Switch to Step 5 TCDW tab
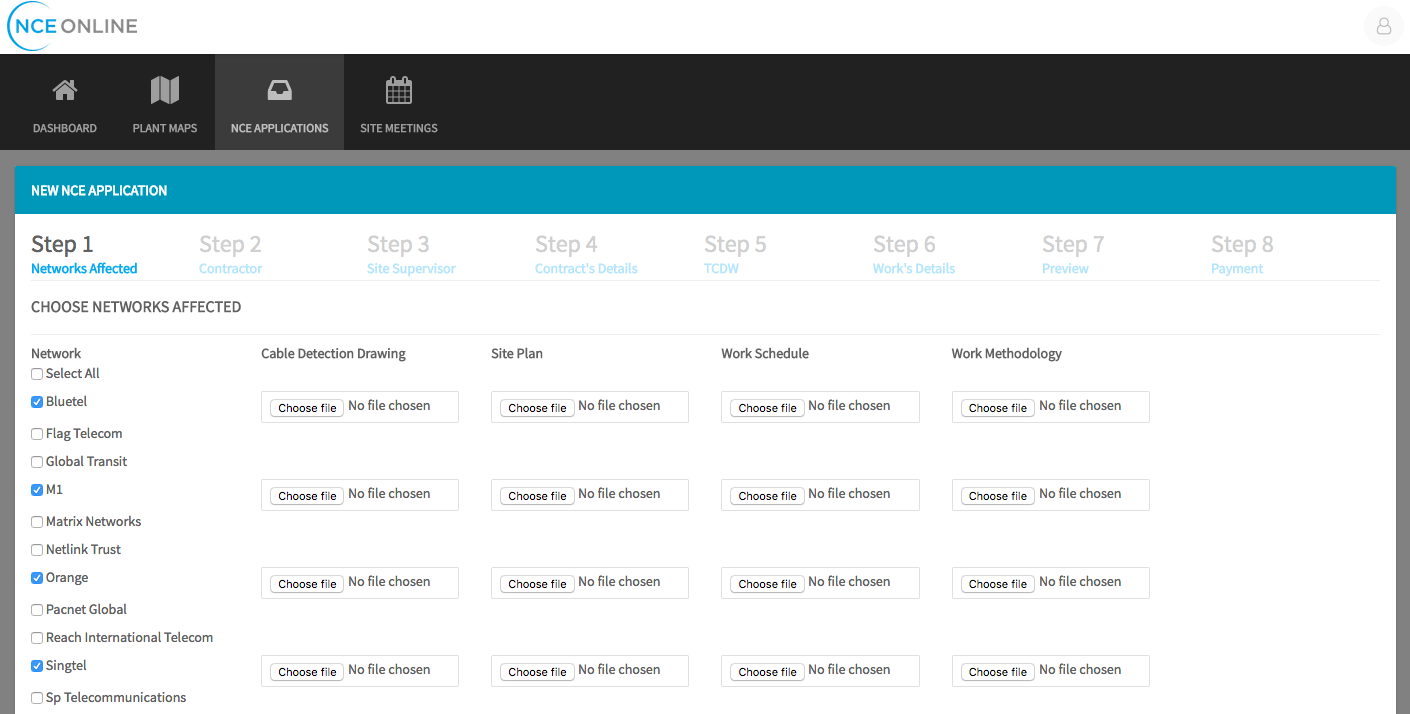Image resolution: width=1410 pixels, height=714 pixels. pyautogui.click(x=734, y=254)
